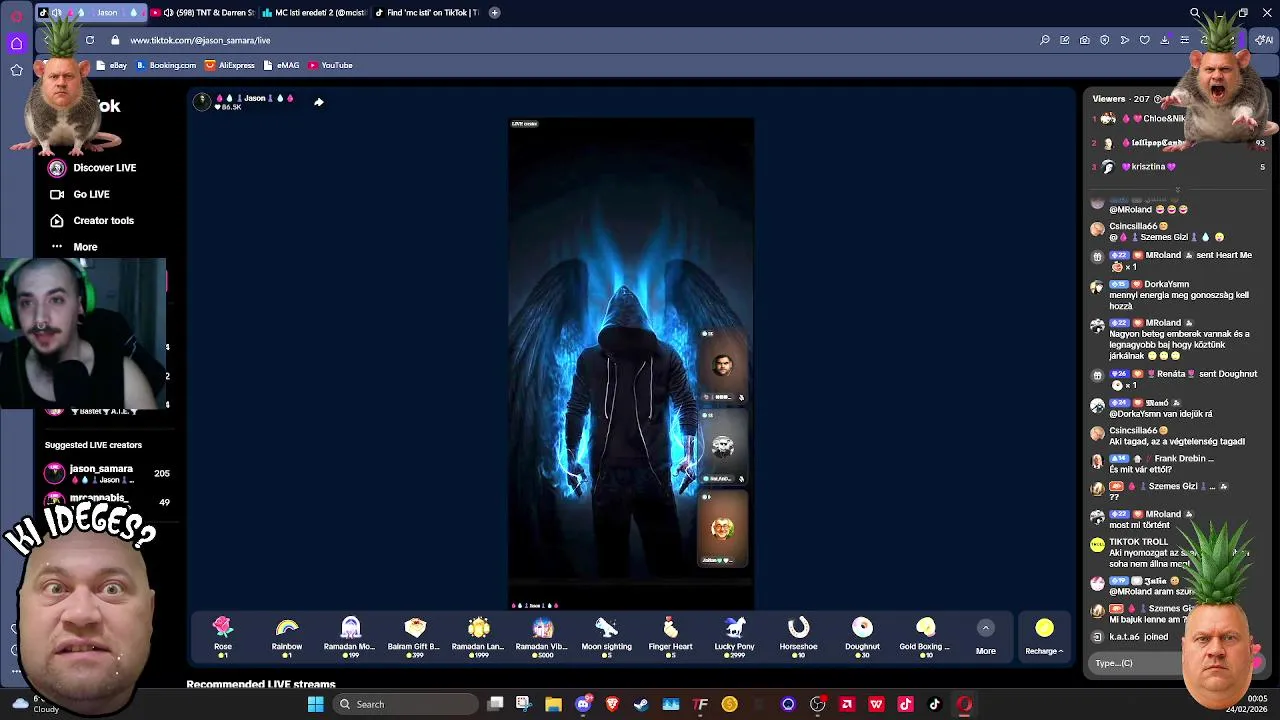Send the Moon sighting gift

[606, 635]
